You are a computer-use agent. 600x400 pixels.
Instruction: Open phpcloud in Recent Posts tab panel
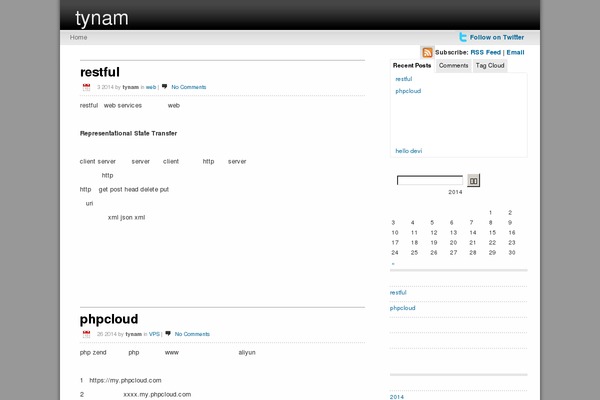pos(408,91)
